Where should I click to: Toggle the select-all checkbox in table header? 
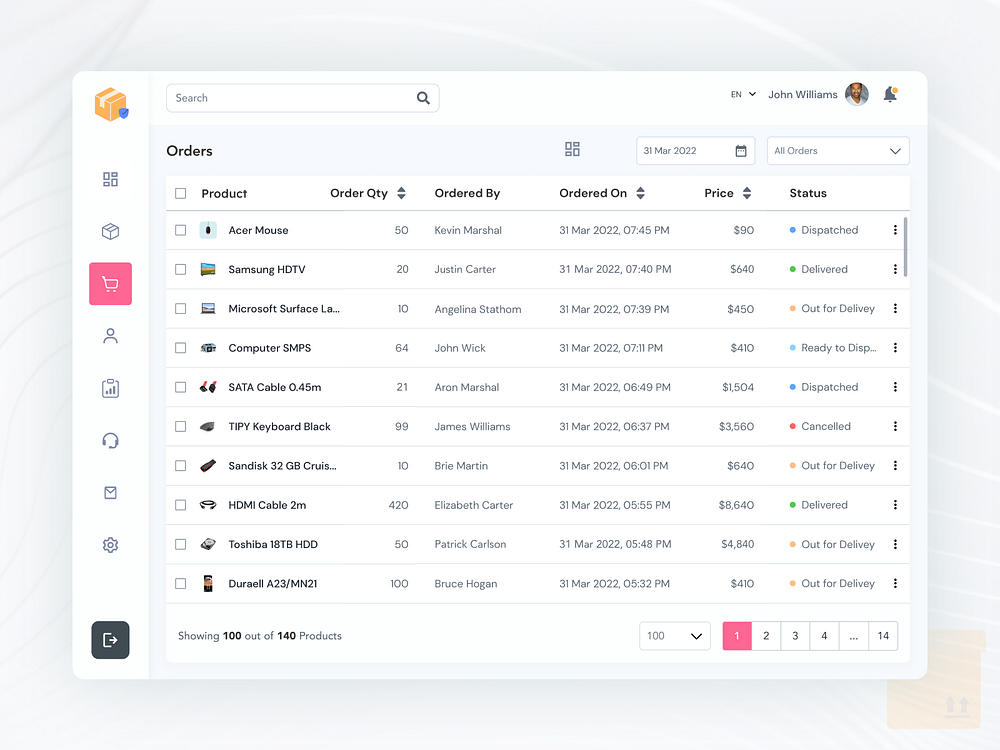(x=181, y=193)
